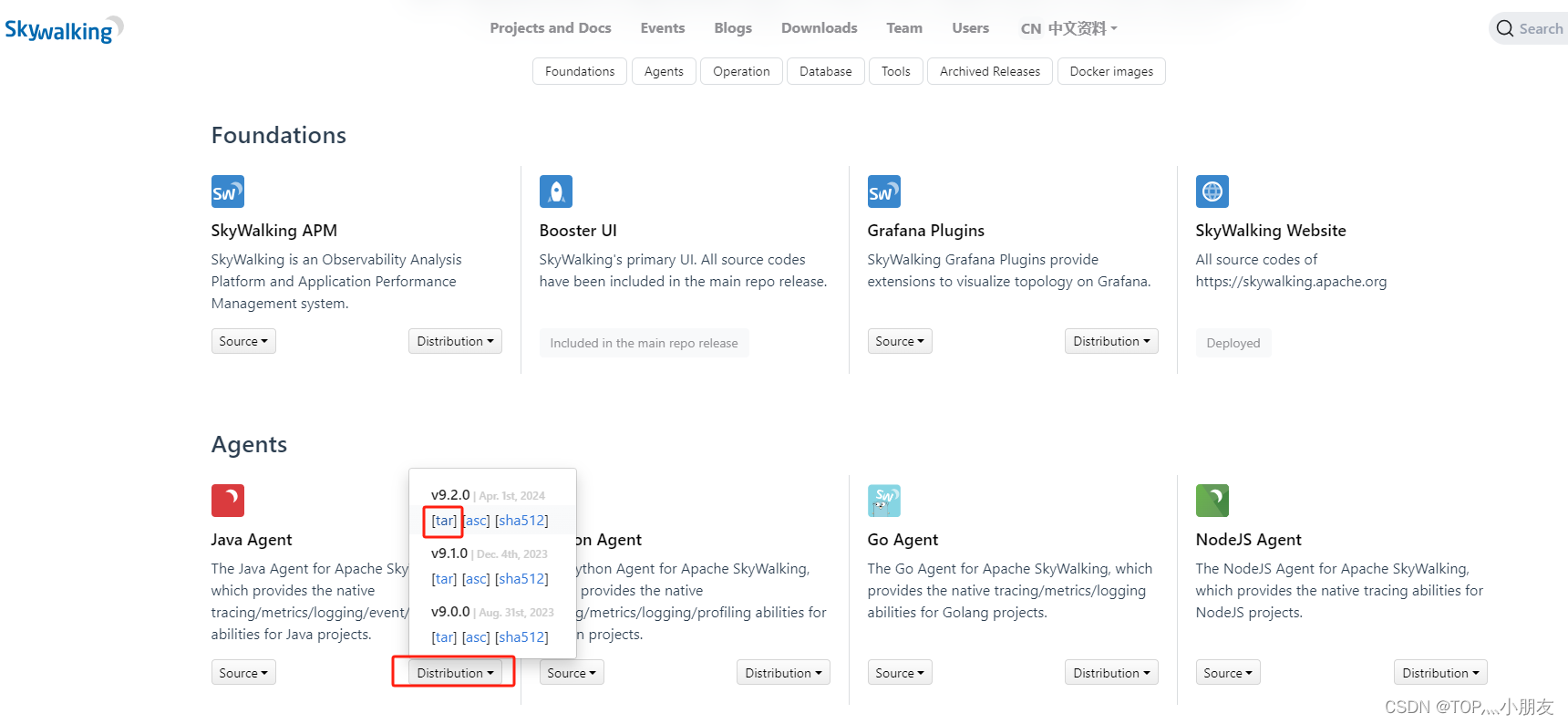Image resolution: width=1568 pixels, height=724 pixels.
Task: Expand Grafana Plugins Source dropdown
Action: [x=900, y=341]
